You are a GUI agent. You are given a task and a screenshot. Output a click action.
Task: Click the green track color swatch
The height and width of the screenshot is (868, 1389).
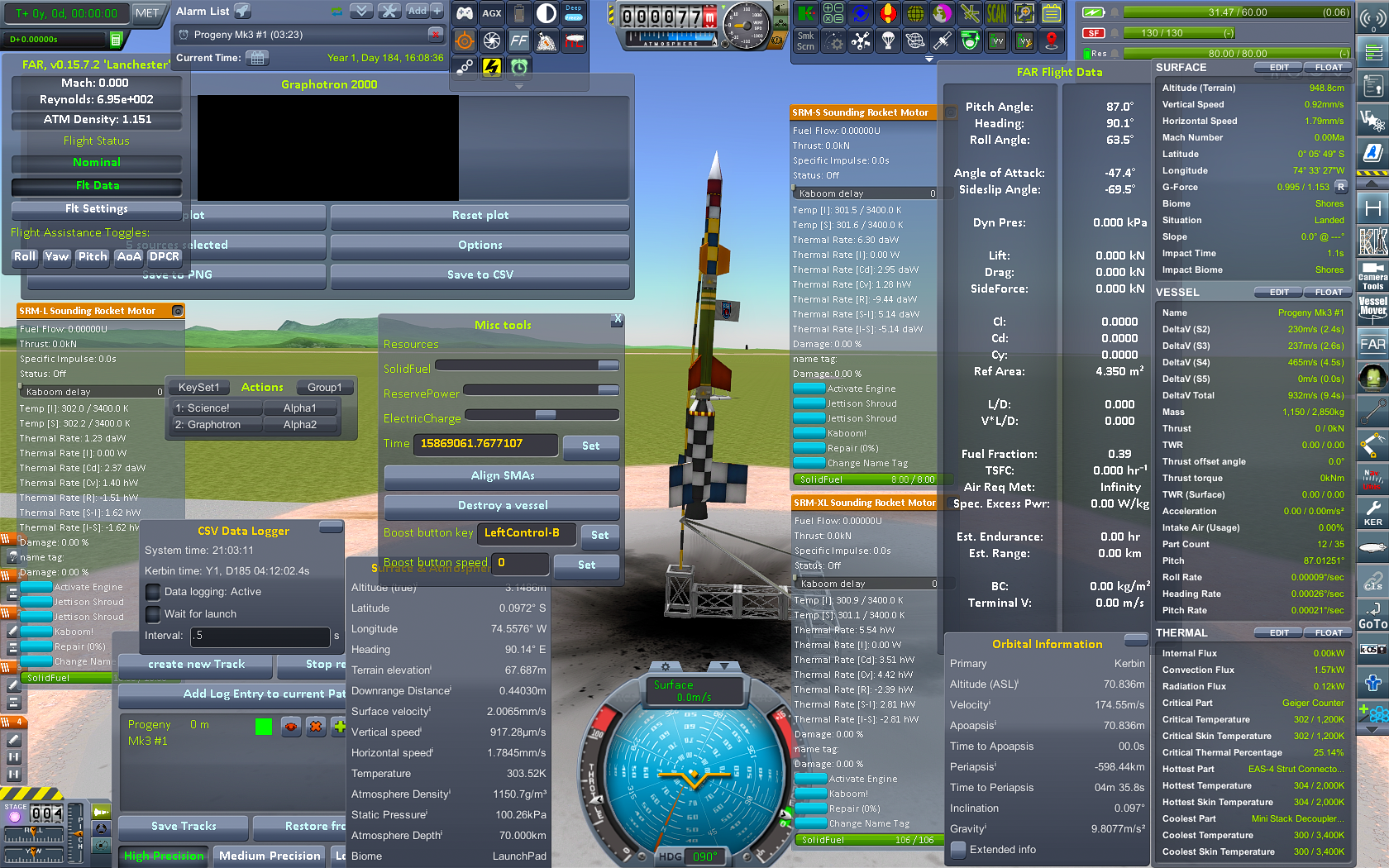[x=264, y=727]
